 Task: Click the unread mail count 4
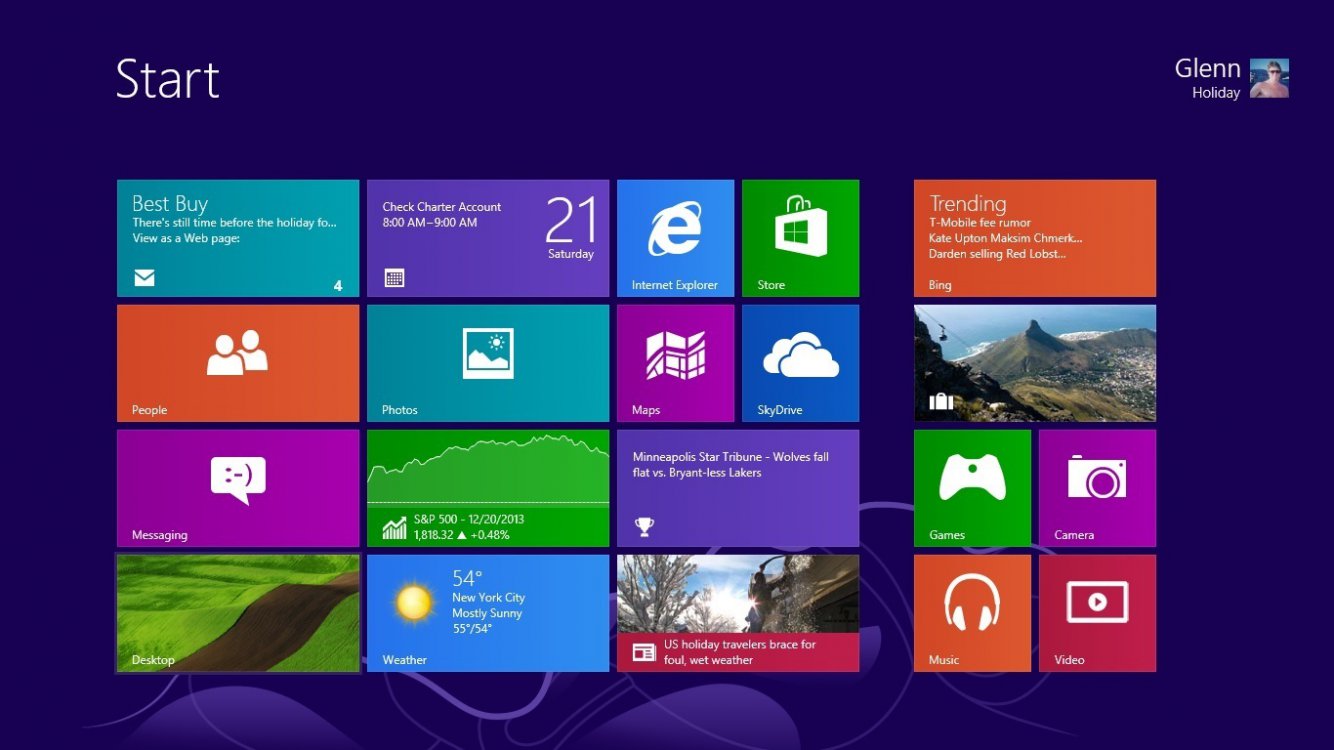(x=338, y=286)
